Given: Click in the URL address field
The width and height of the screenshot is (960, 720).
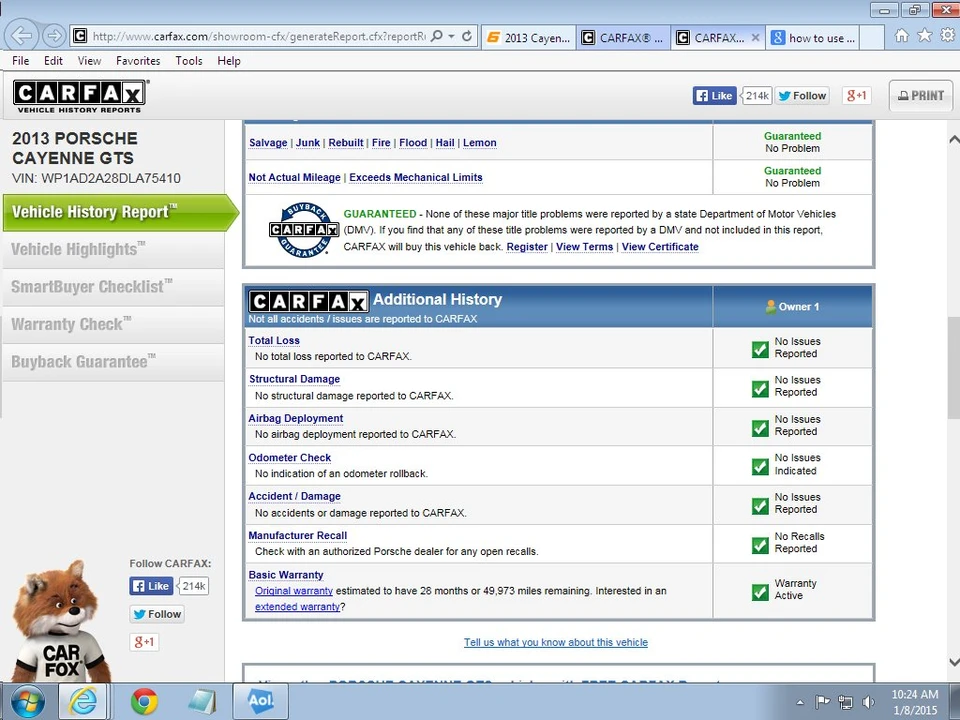Looking at the screenshot, I should click(x=258, y=36).
